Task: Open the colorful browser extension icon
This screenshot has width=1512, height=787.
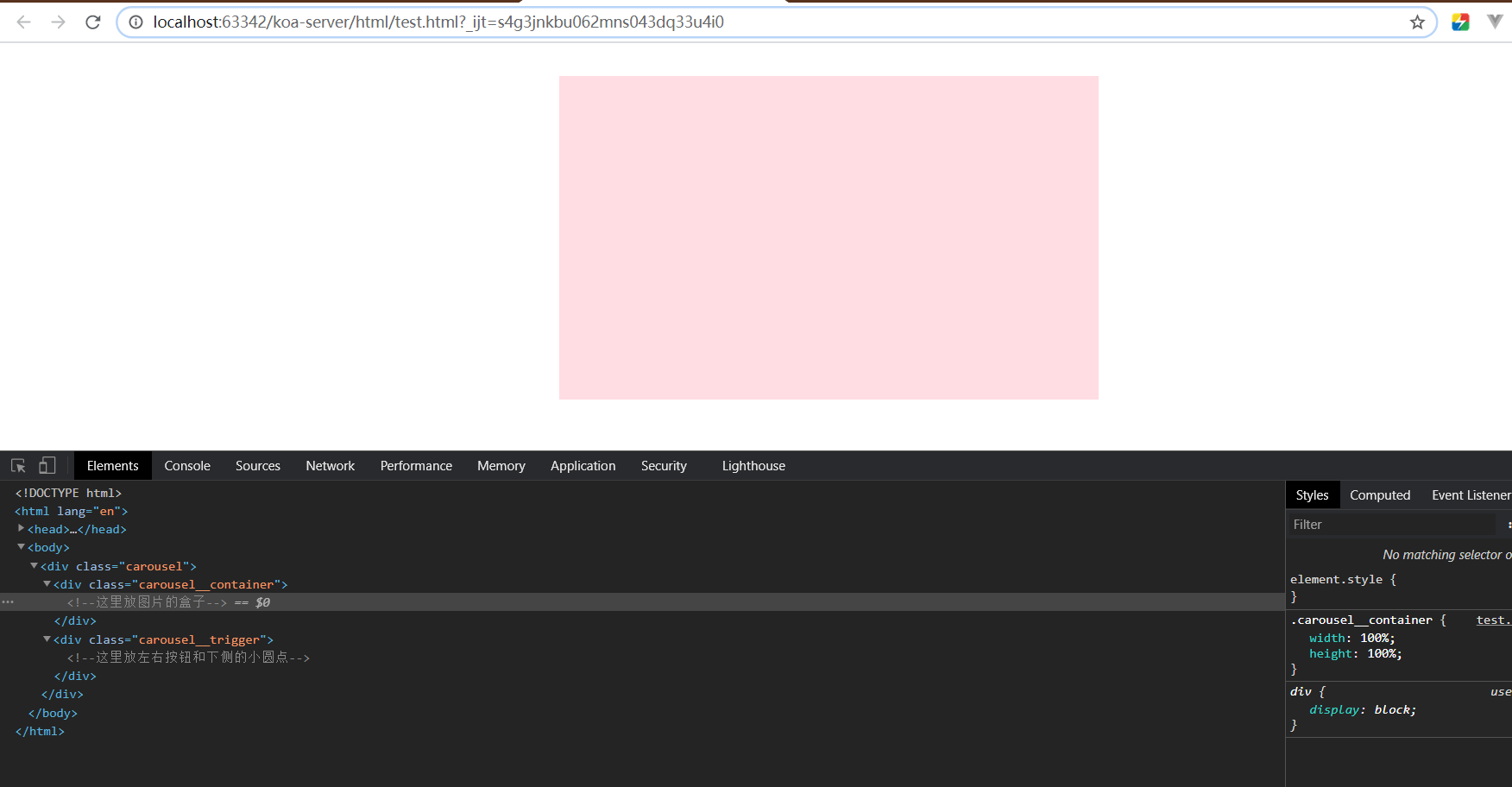Action: coord(1460,22)
